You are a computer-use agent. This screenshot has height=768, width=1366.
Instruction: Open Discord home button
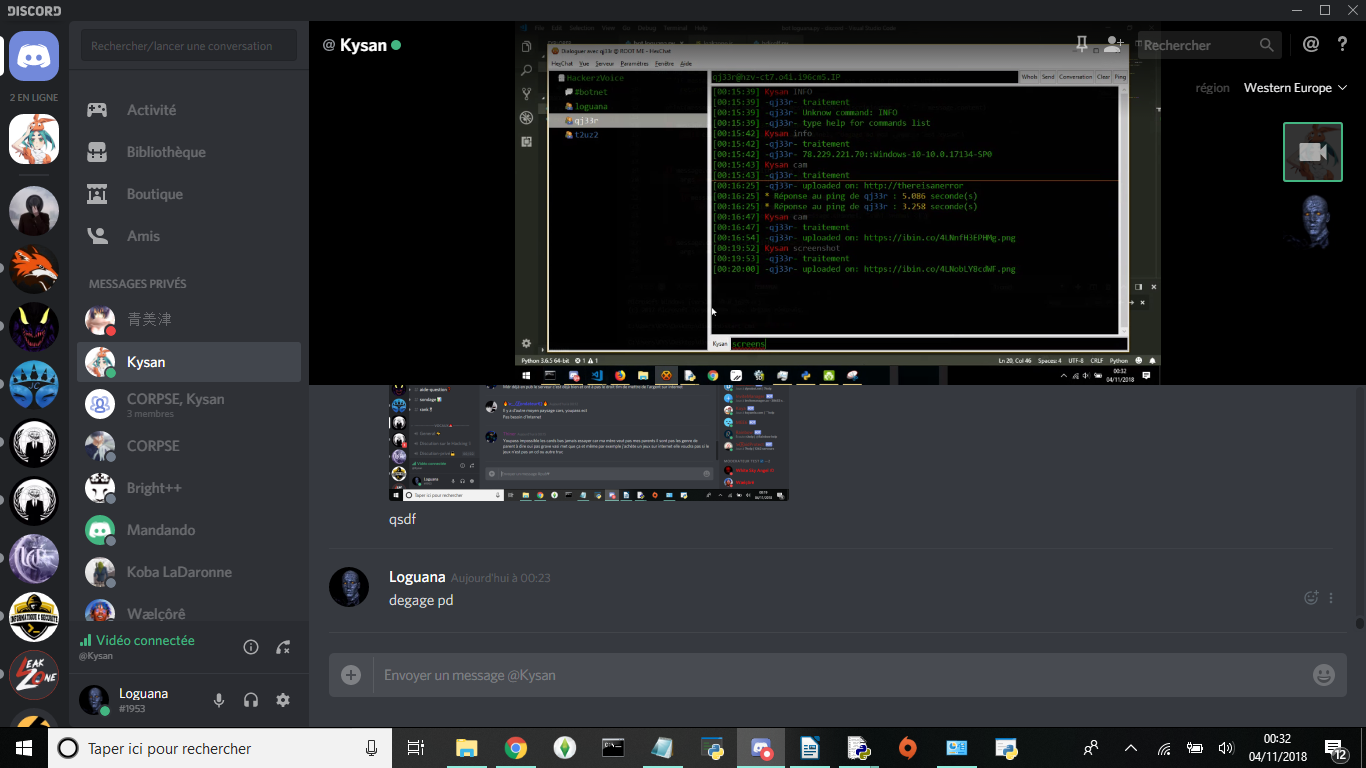pyautogui.click(x=34, y=55)
